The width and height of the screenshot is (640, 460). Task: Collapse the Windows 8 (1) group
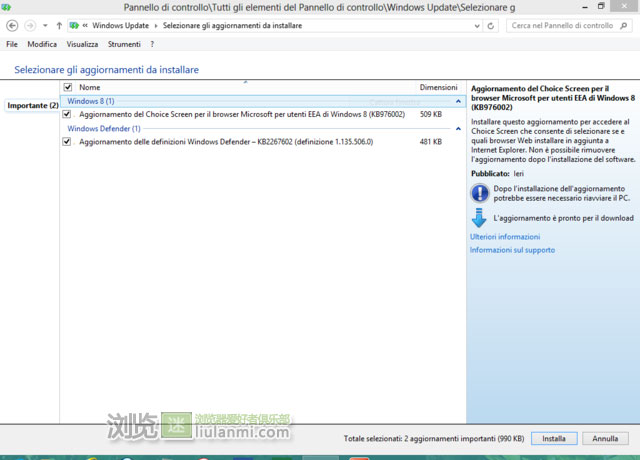(458, 101)
